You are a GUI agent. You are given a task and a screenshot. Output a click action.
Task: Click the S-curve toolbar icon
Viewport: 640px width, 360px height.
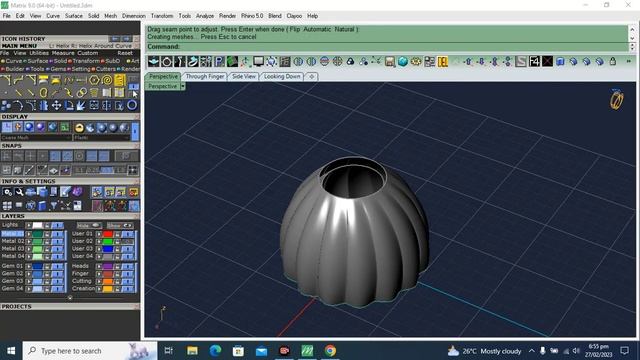(521, 62)
